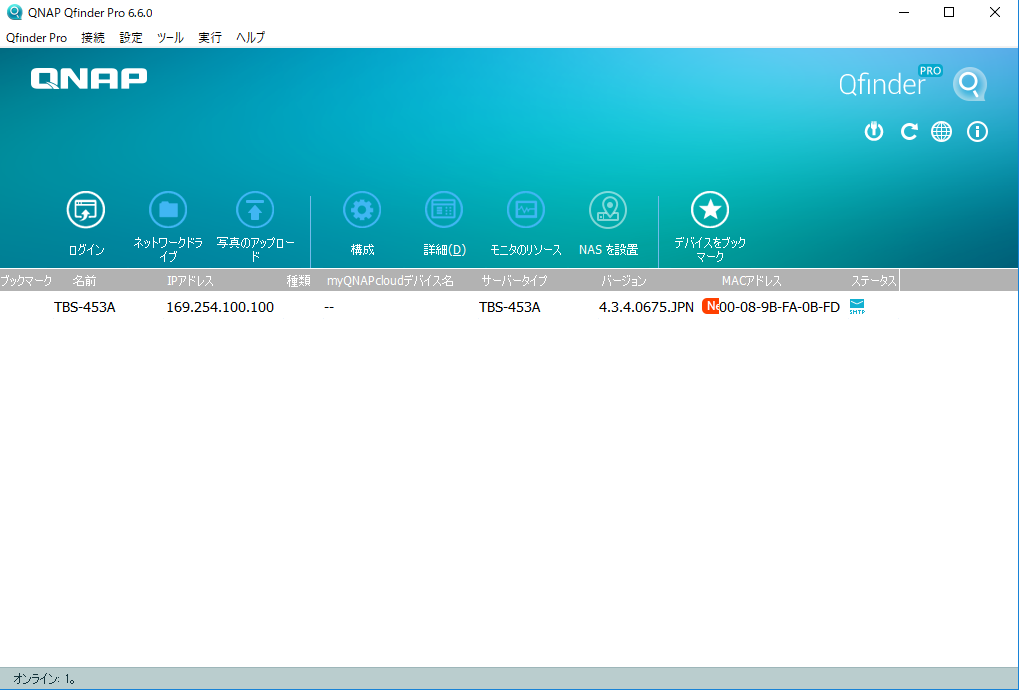Click the Qfinder Pro title bar app icon
This screenshot has width=1019, height=690.
click(14, 12)
